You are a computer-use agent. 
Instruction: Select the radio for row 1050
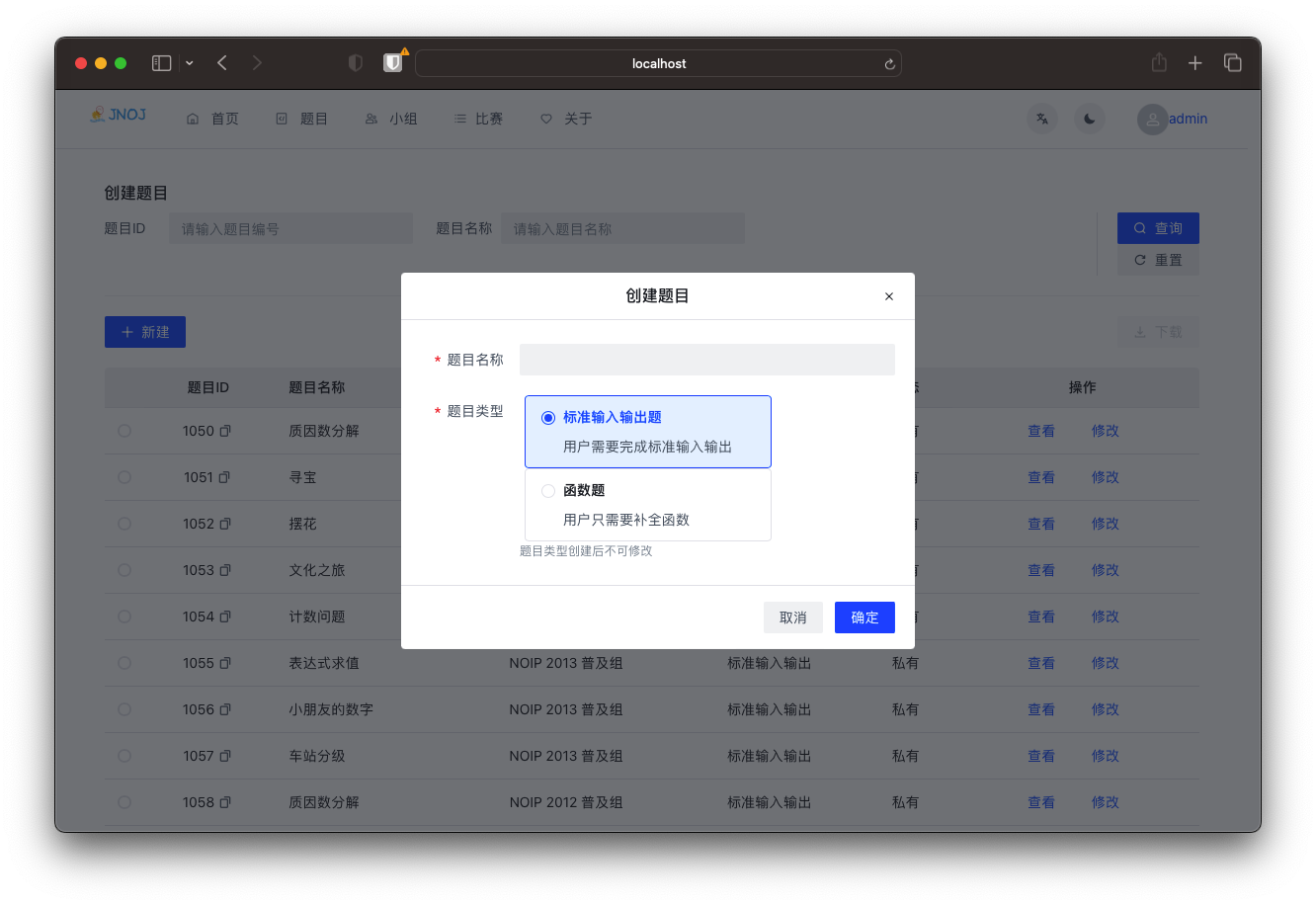point(124,431)
